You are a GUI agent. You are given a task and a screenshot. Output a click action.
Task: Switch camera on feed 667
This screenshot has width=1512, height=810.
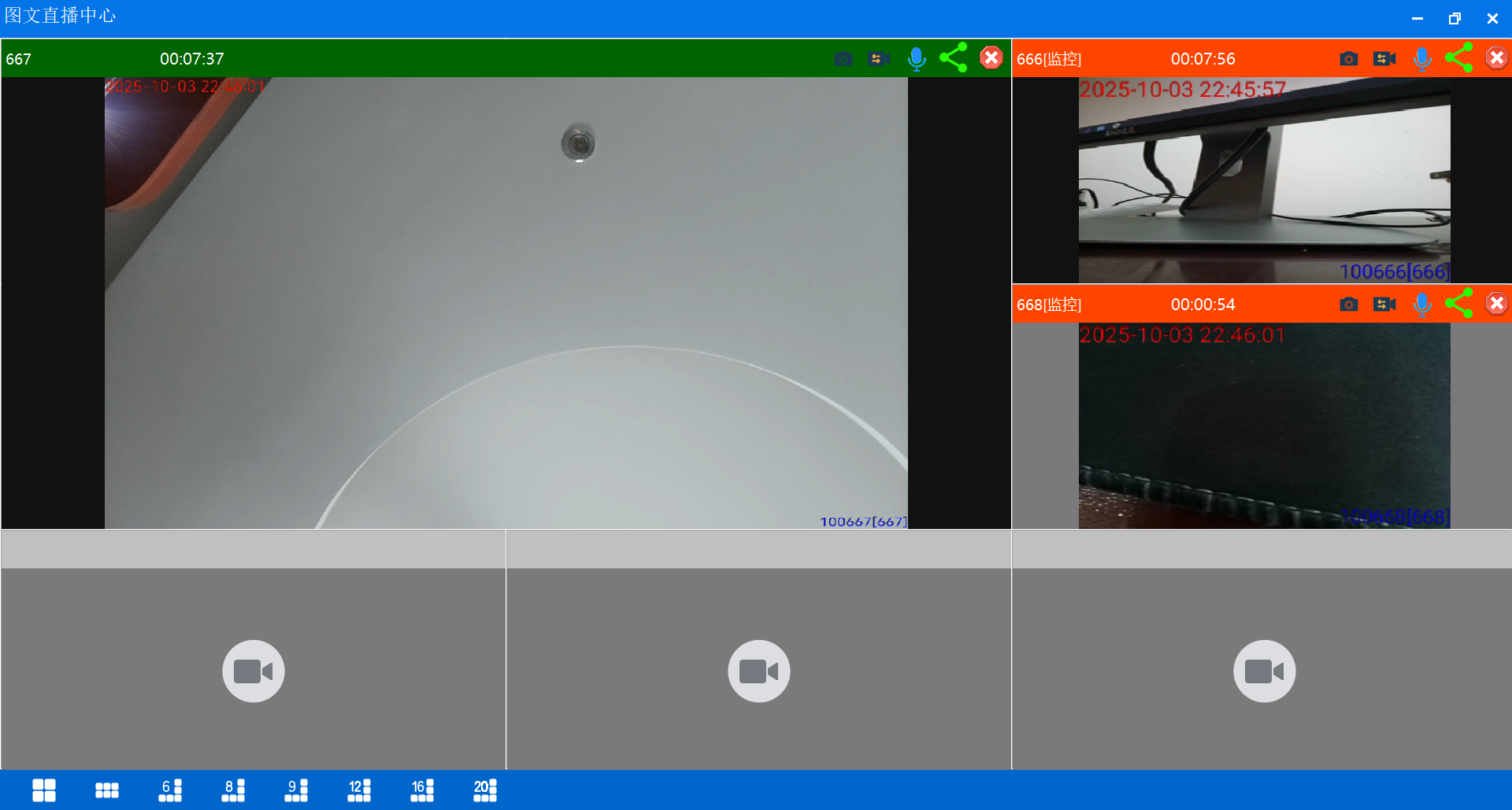tap(878, 59)
